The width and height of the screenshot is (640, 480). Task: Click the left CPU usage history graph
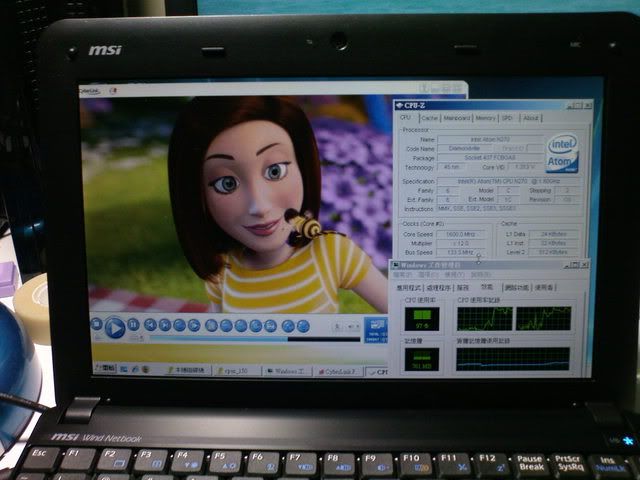point(484,318)
